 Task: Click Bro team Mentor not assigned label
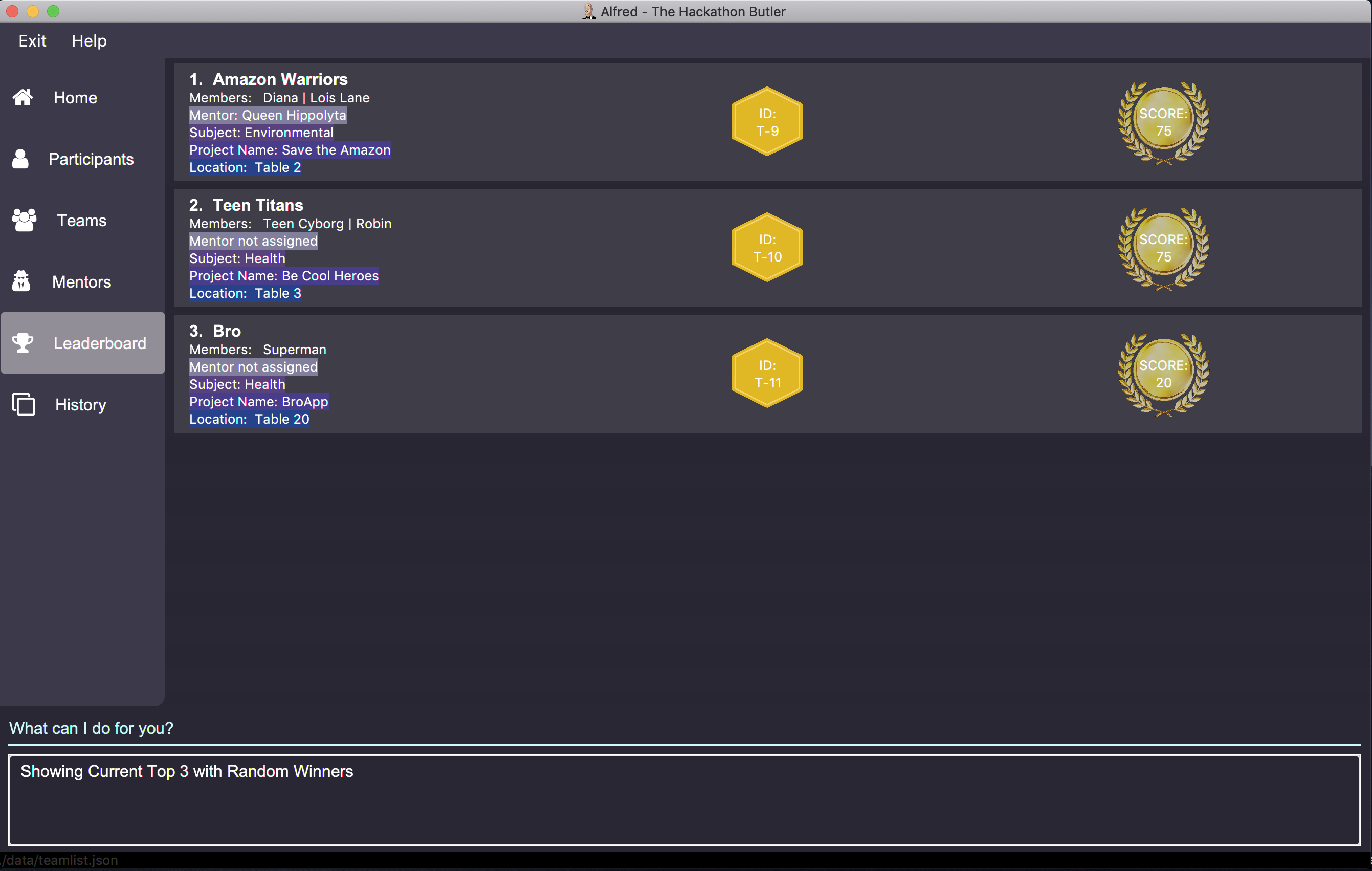(254, 367)
